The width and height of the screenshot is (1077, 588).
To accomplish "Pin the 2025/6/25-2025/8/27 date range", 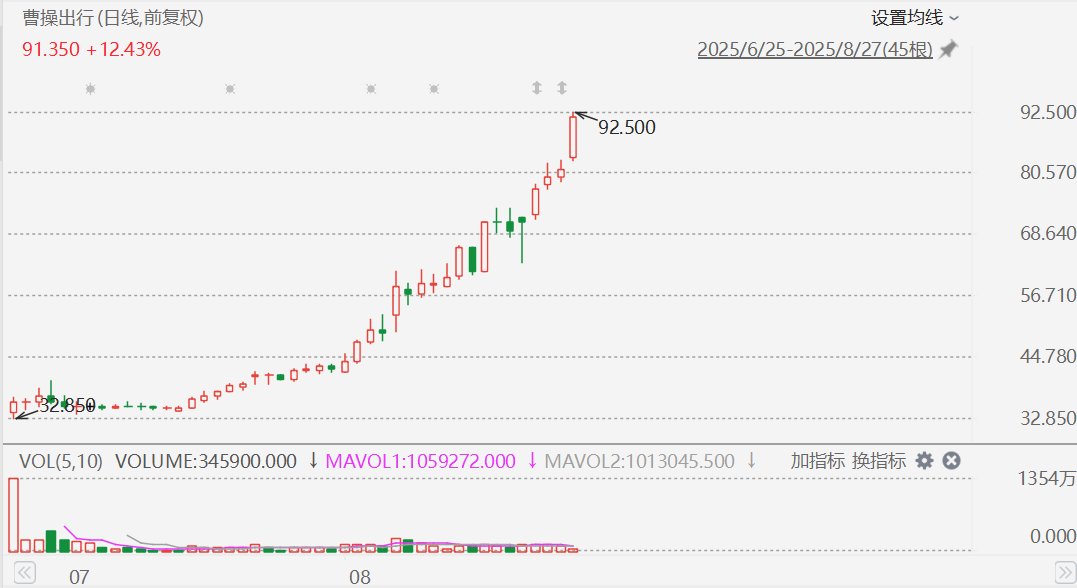I will coord(949,49).
